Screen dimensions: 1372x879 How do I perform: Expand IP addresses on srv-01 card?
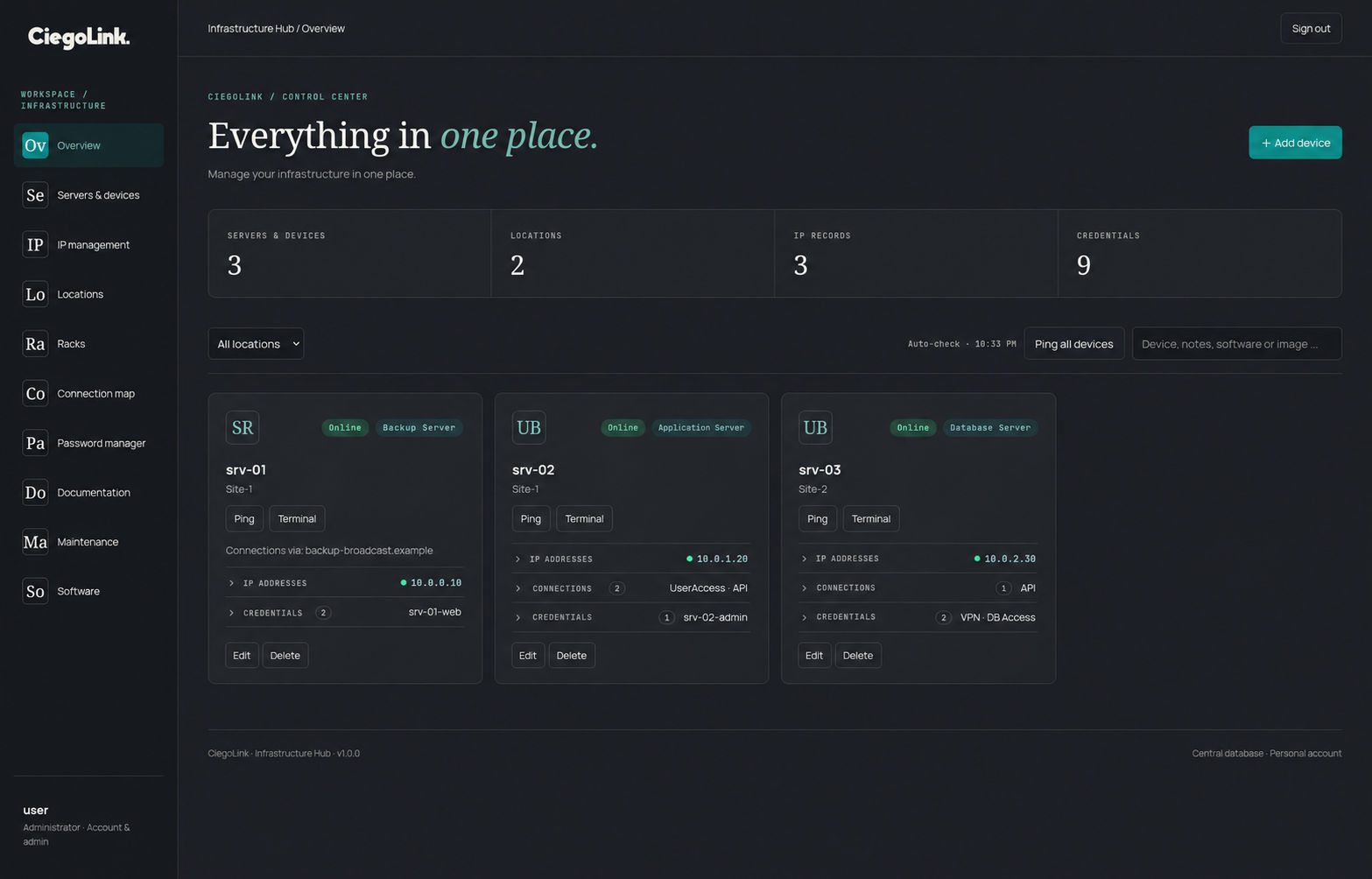tap(345, 582)
